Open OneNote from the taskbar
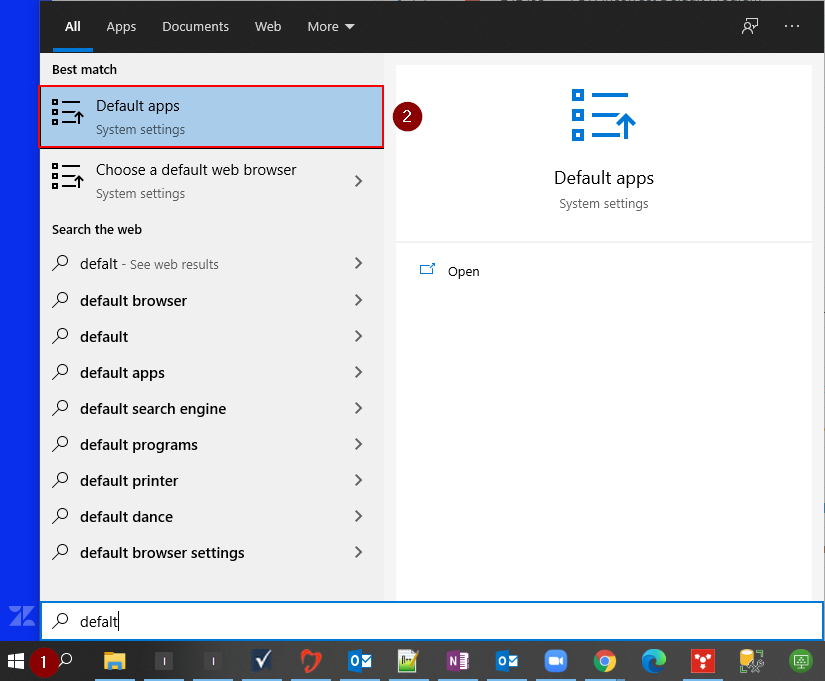 pos(457,661)
